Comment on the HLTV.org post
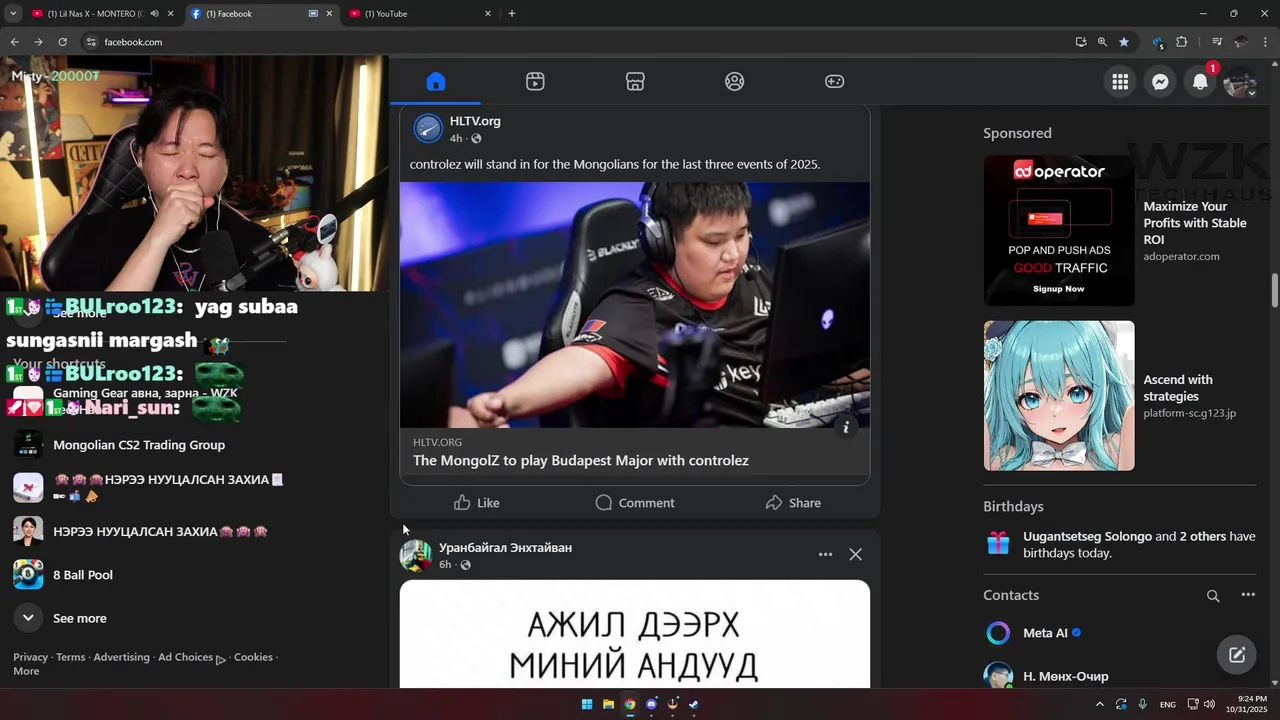The image size is (1280, 720). [x=635, y=503]
